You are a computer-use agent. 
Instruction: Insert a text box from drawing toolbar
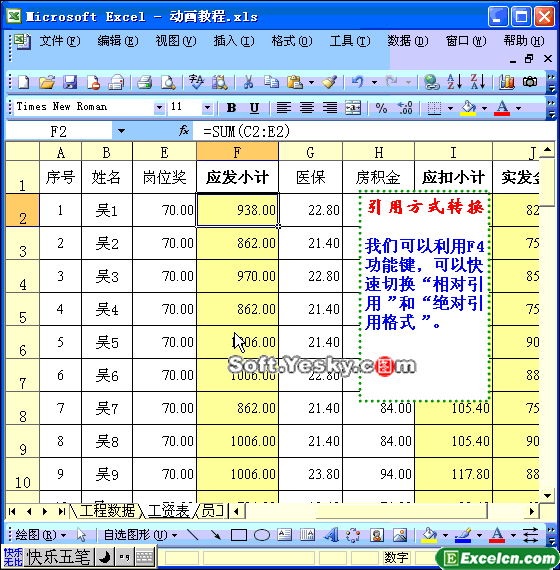285,535
